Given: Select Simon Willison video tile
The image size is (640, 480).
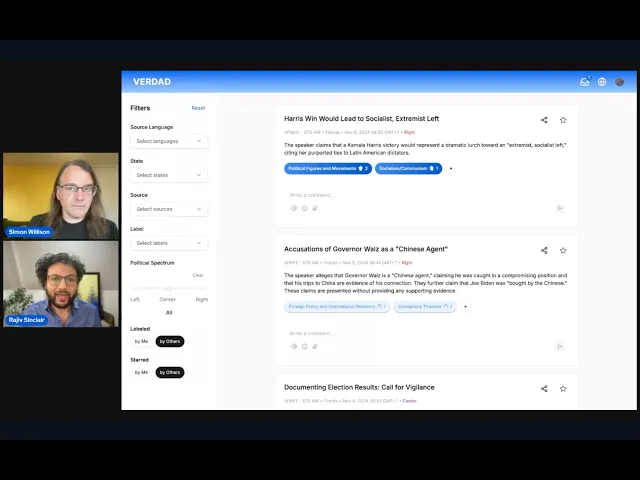Looking at the screenshot, I should (x=61, y=196).
